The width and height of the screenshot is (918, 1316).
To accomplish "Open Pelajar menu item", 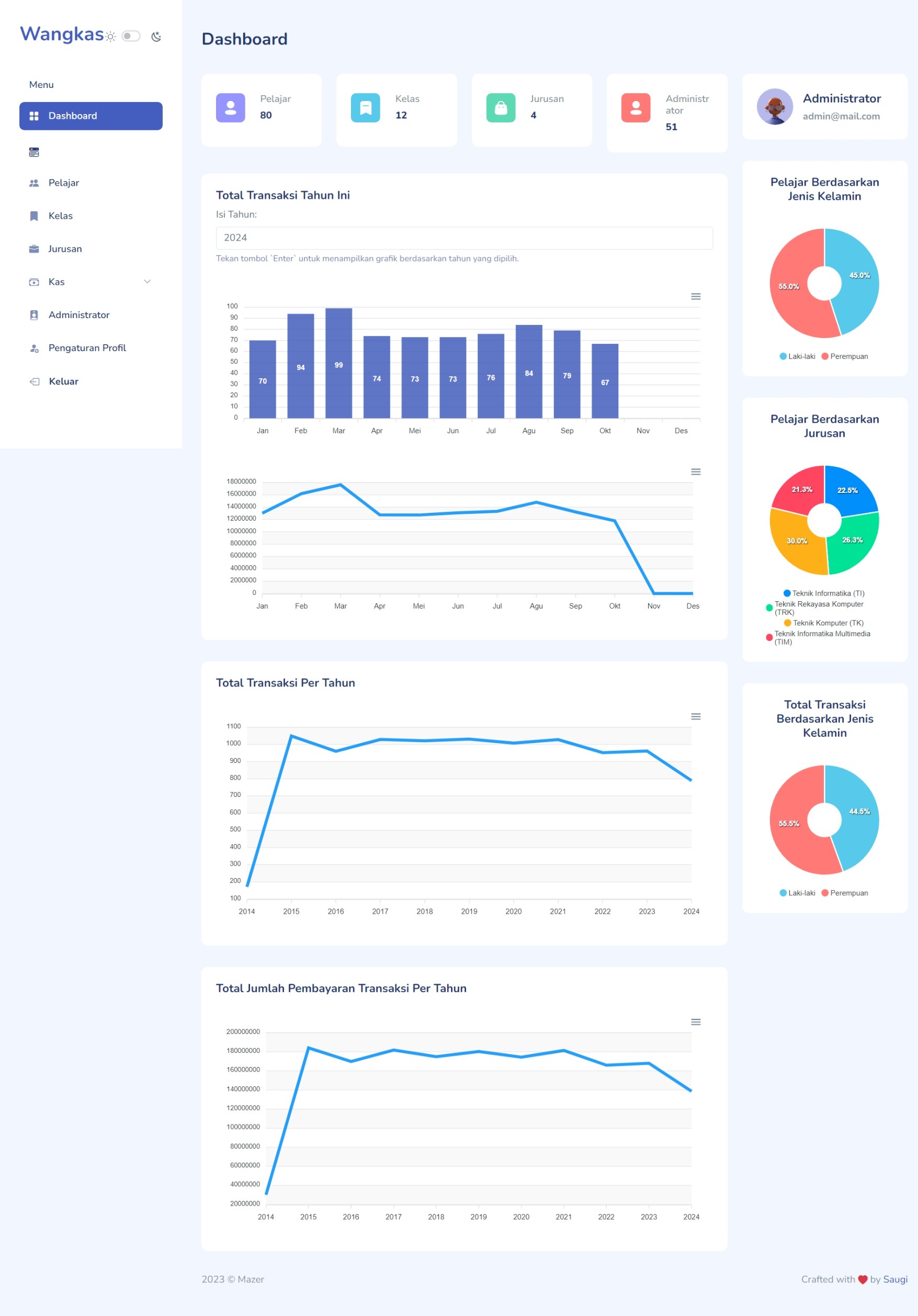I will 91,183.
